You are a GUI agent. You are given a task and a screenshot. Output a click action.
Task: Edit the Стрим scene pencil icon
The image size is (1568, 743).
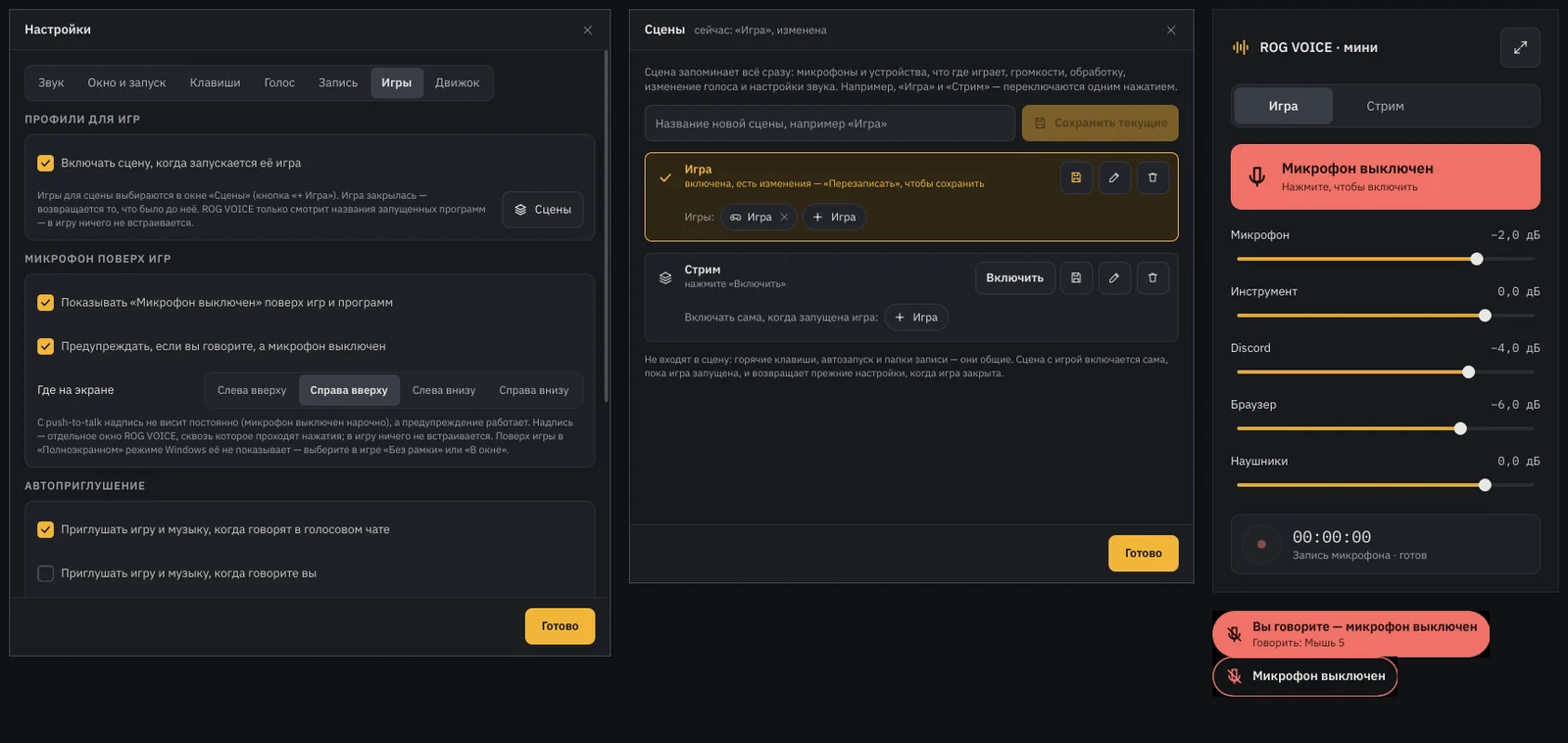(x=1114, y=277)
